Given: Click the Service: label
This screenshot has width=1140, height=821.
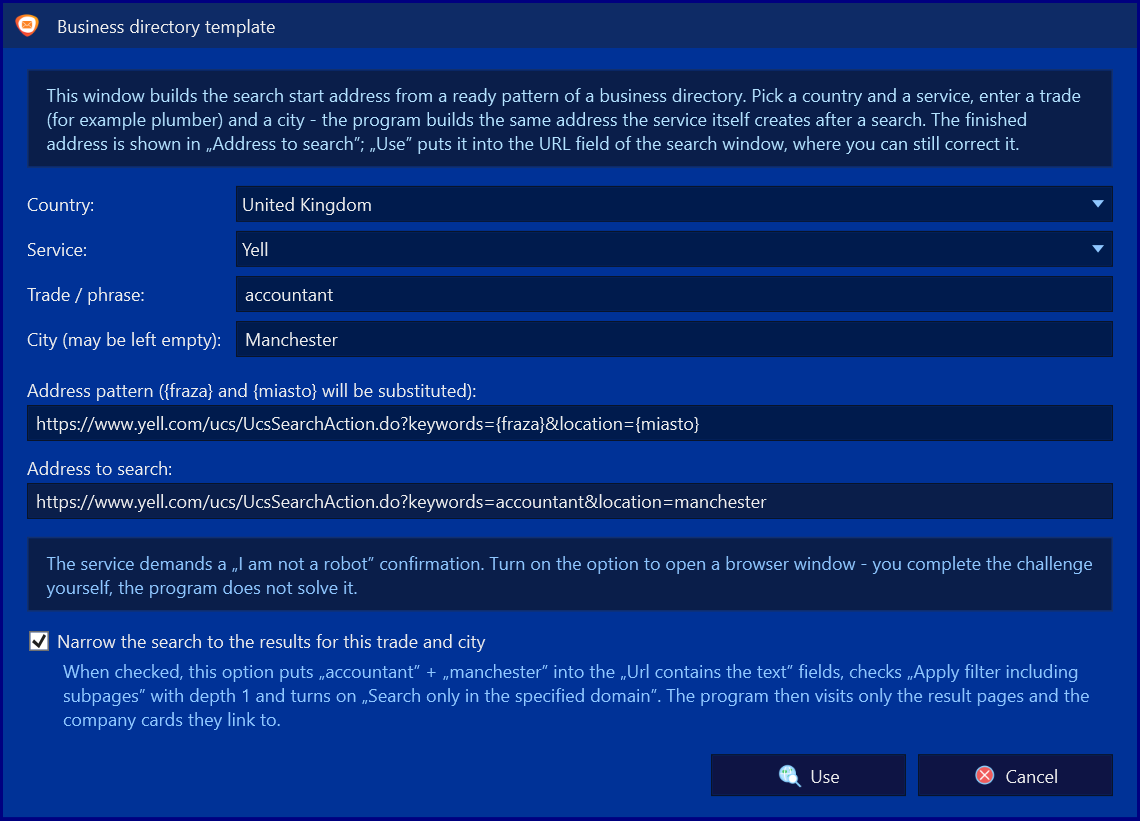Looking at the screenshot, I should click(57, 250).
